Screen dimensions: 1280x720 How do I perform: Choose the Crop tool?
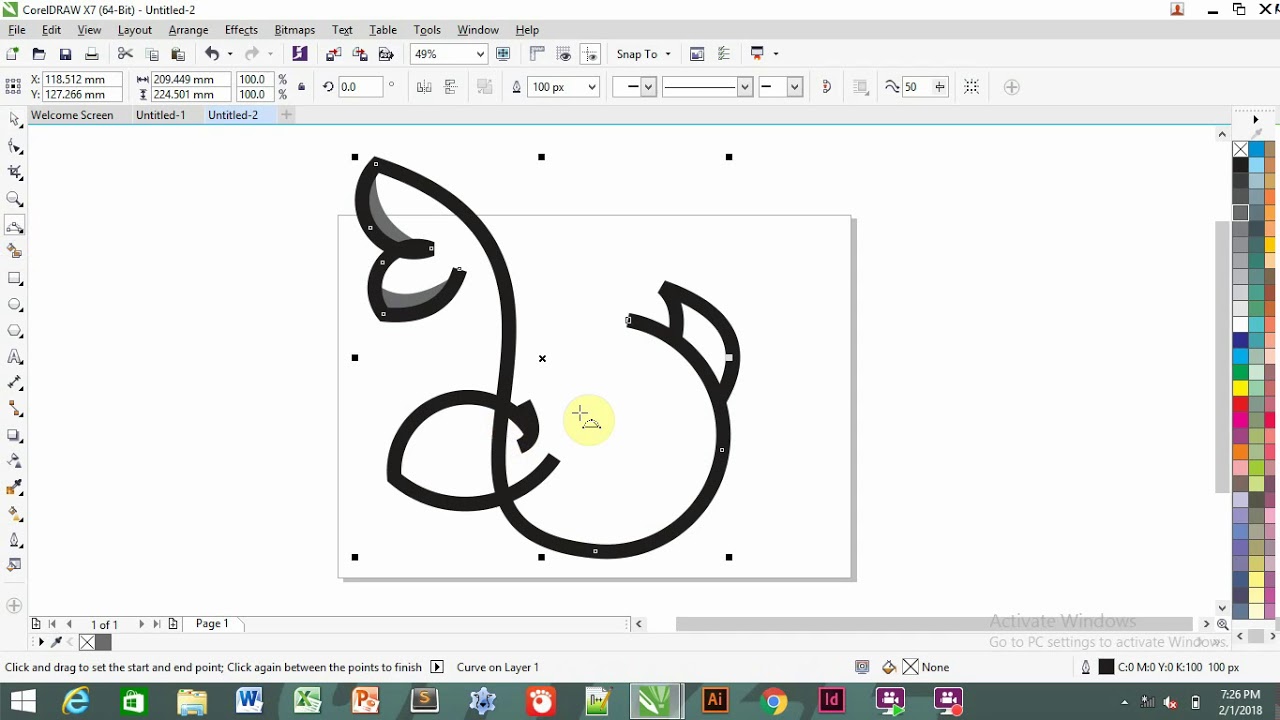point(15,173)
